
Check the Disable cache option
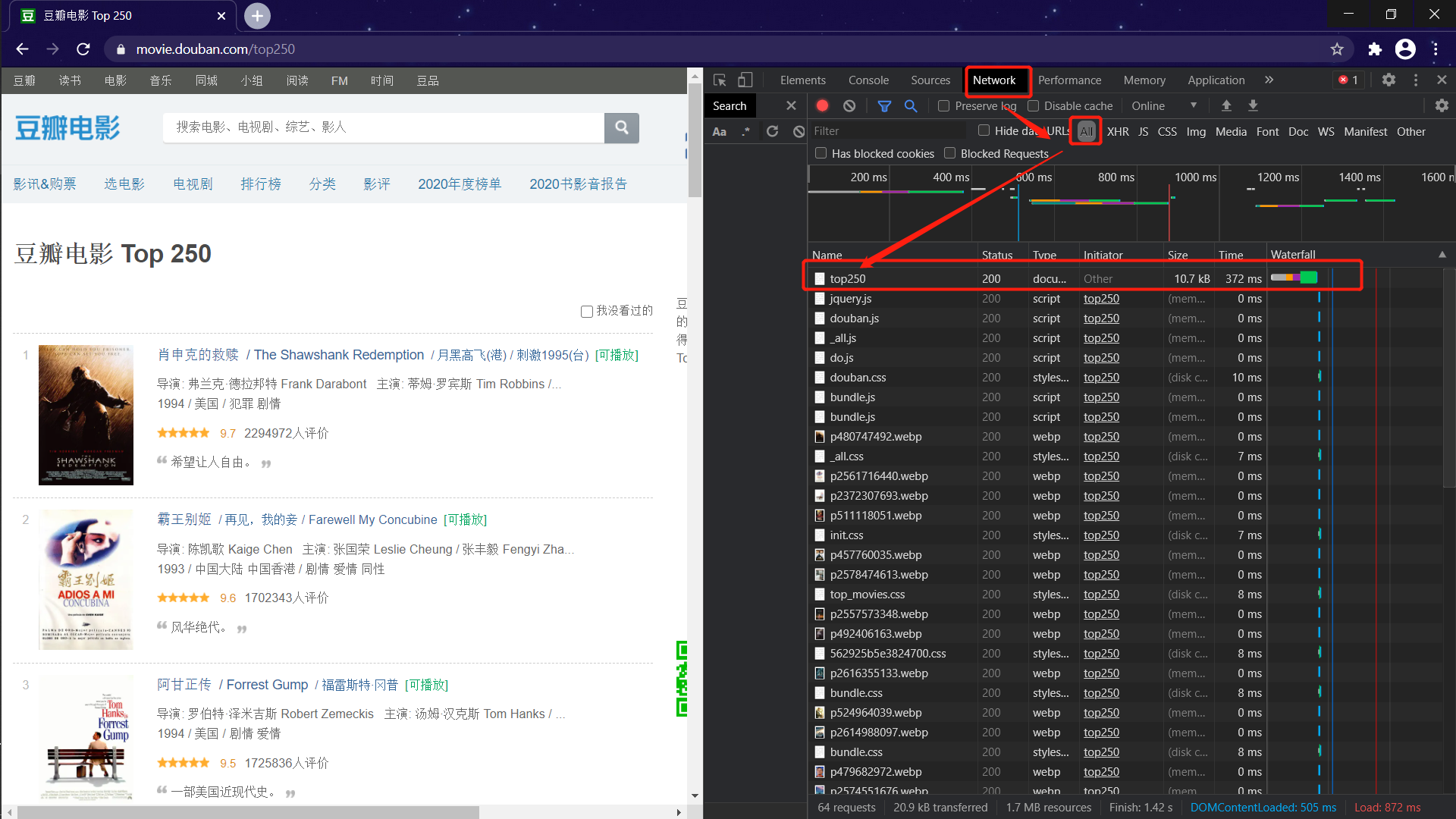(x=1033, y=105)
